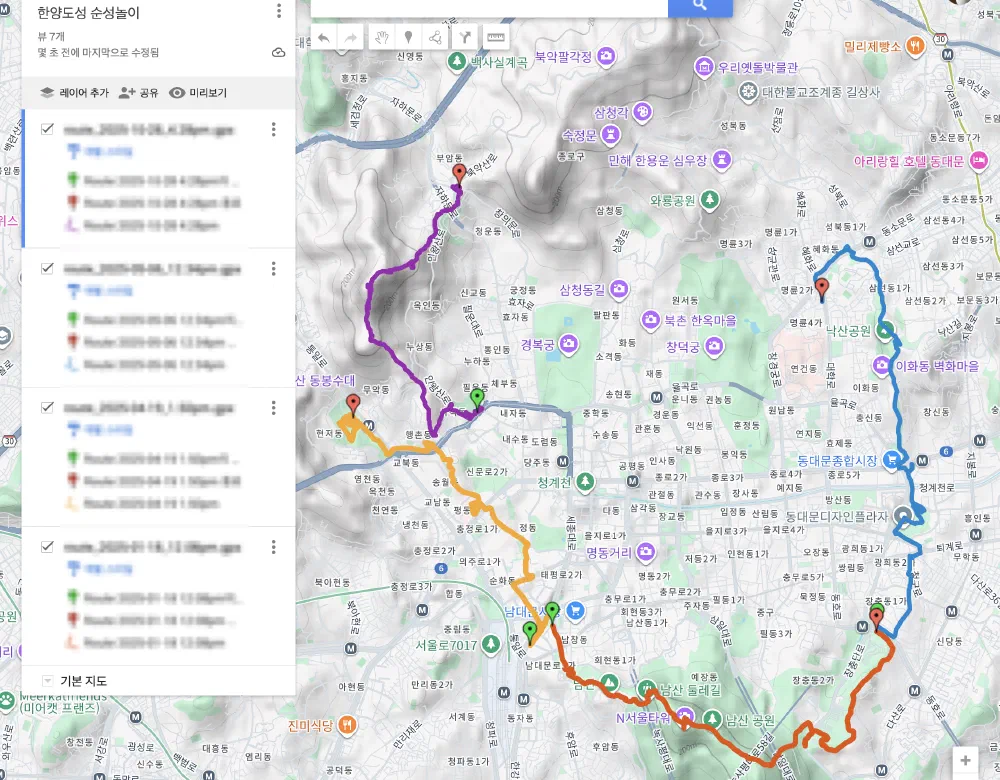Hide the fourth layer via its checkbox
The image size is (1000, 780).
coord(47,547)
